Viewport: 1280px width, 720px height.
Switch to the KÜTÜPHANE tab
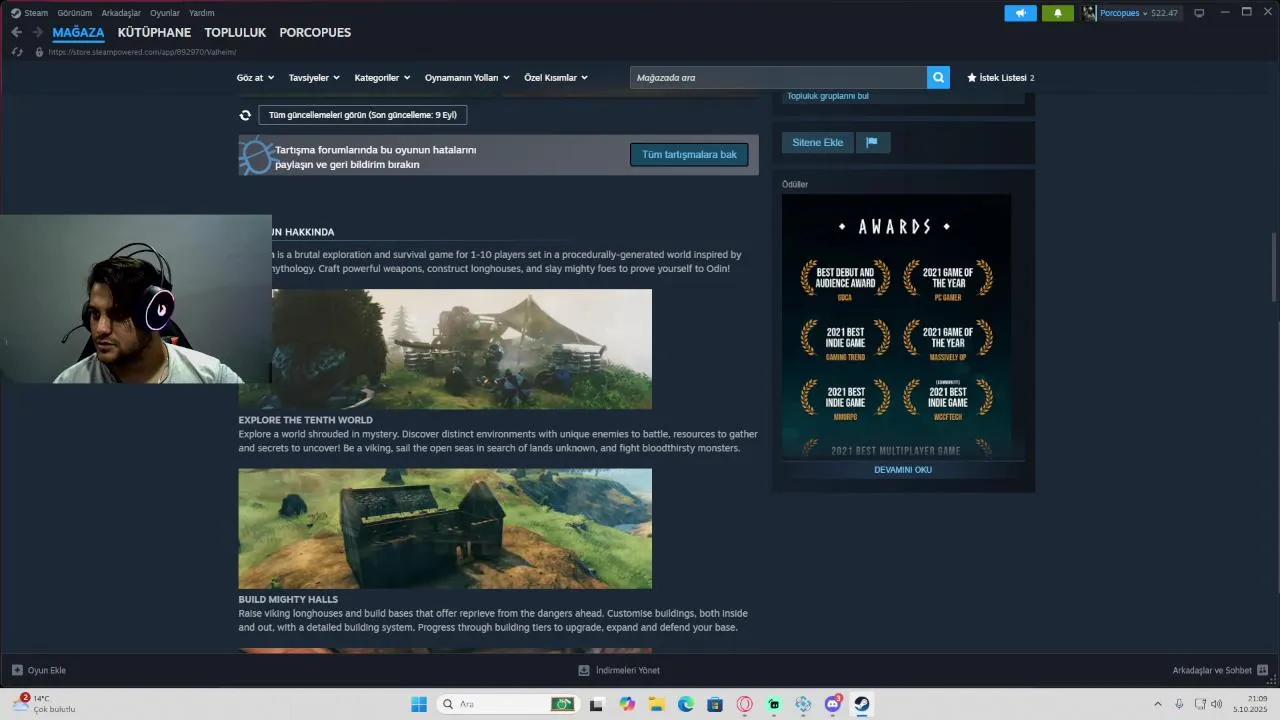(x=154, y=33)
